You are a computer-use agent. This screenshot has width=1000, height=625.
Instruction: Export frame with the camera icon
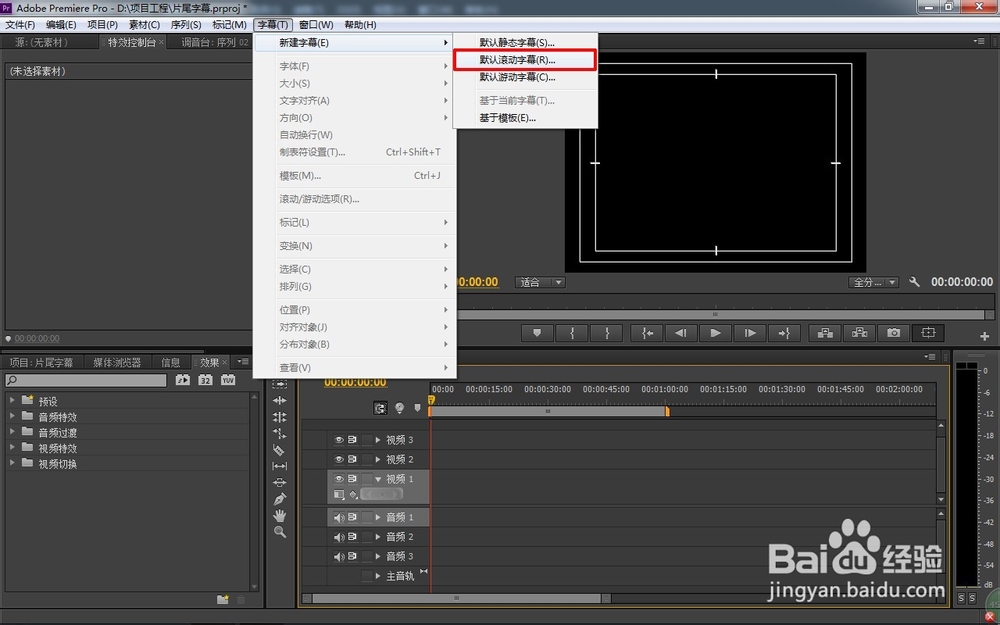coord(893,333)
